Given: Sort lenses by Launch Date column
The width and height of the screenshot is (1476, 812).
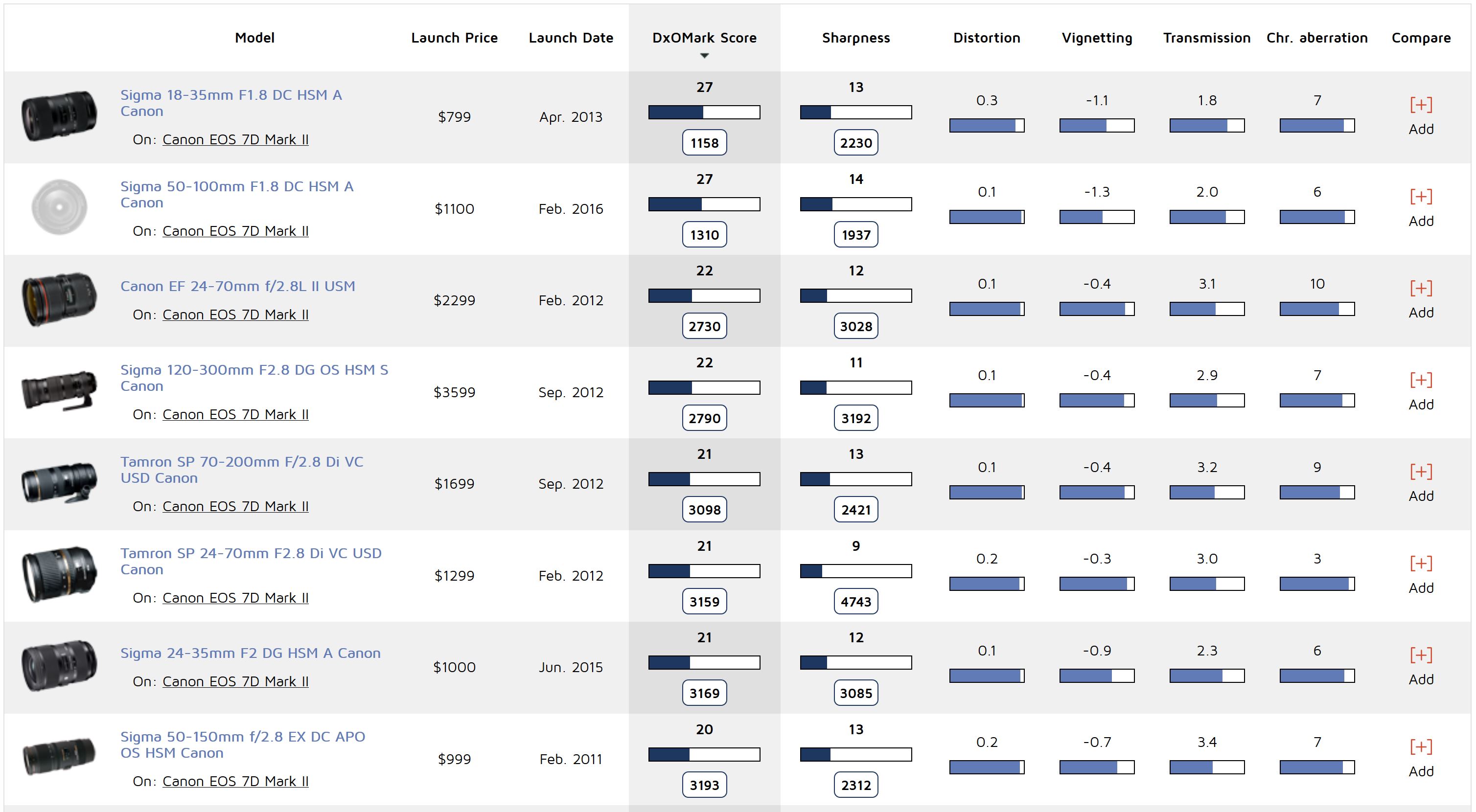Looking at the screenshot, I should point(570,38).
